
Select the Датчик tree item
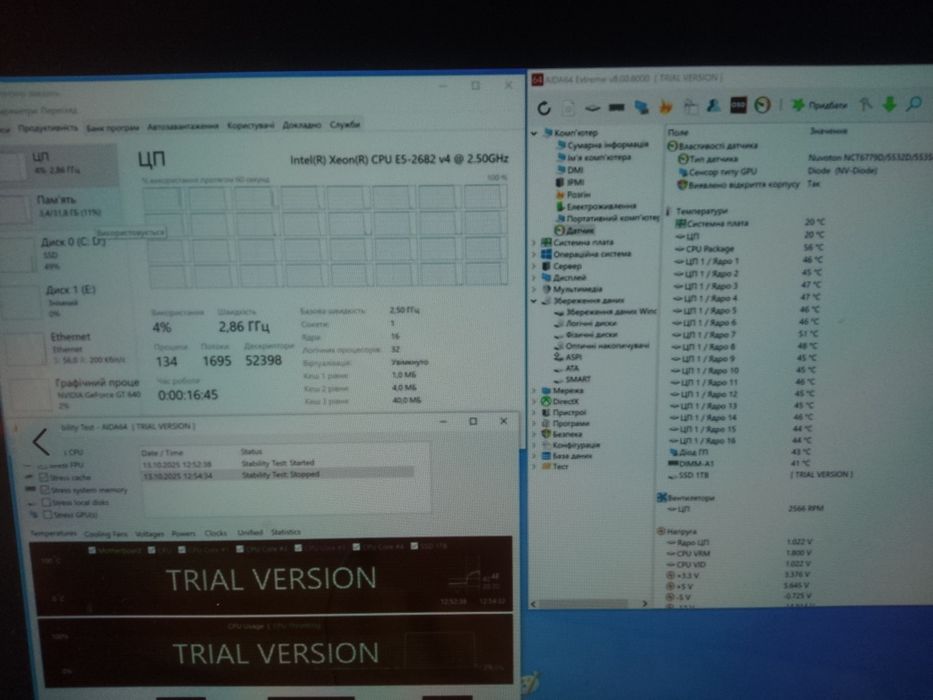[x=574, y=230]
